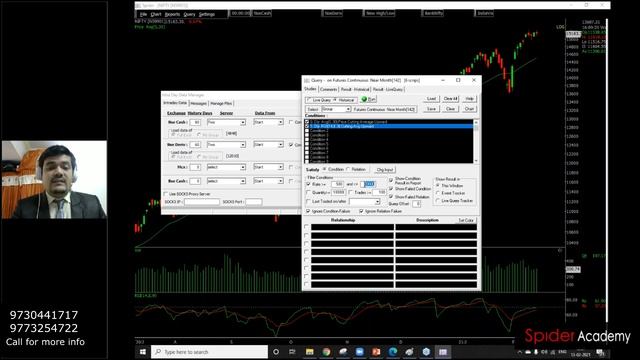Screen dimensions: 640x360
Task: Click the Set Color button
Action: point(466,220)
